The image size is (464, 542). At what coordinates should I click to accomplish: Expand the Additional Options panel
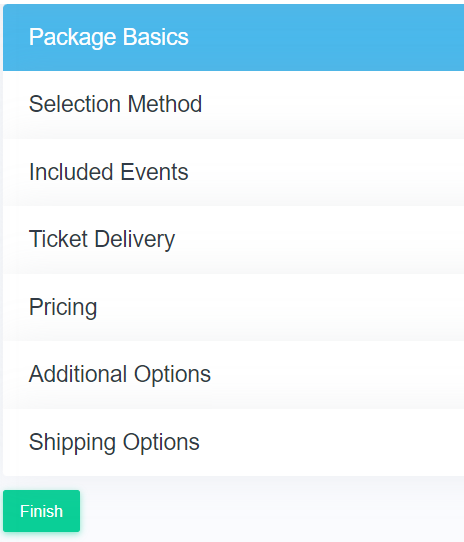[x=233, y=375]
